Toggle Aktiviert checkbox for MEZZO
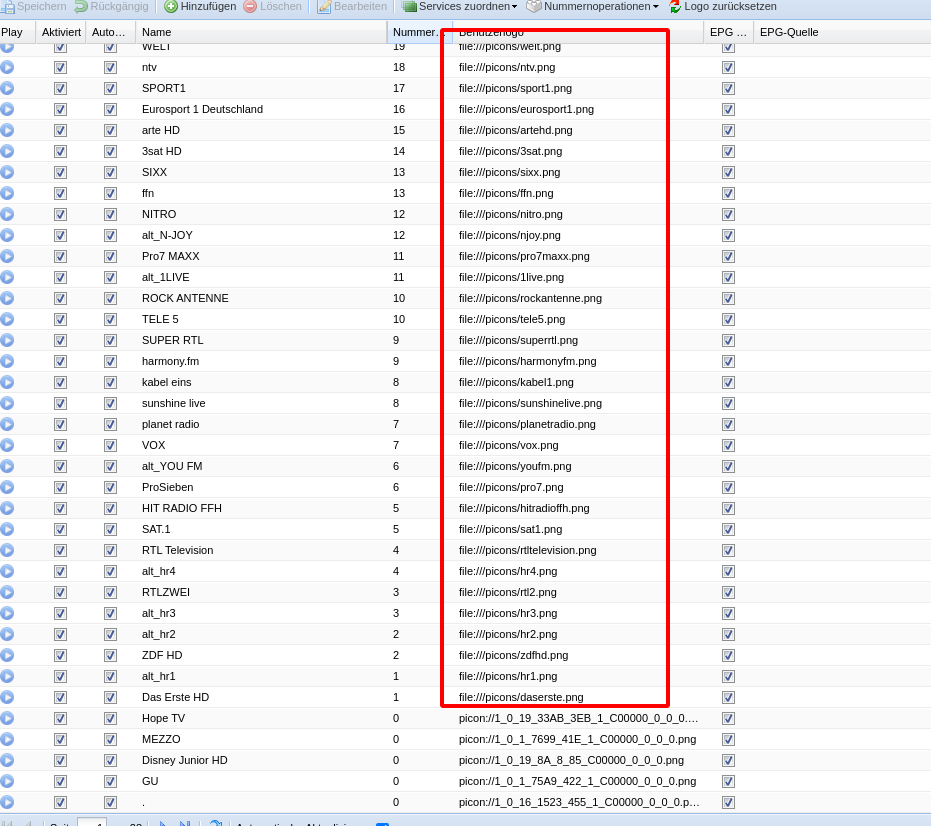The height and width of the screenshot is (826, 931). pos(60,739)
